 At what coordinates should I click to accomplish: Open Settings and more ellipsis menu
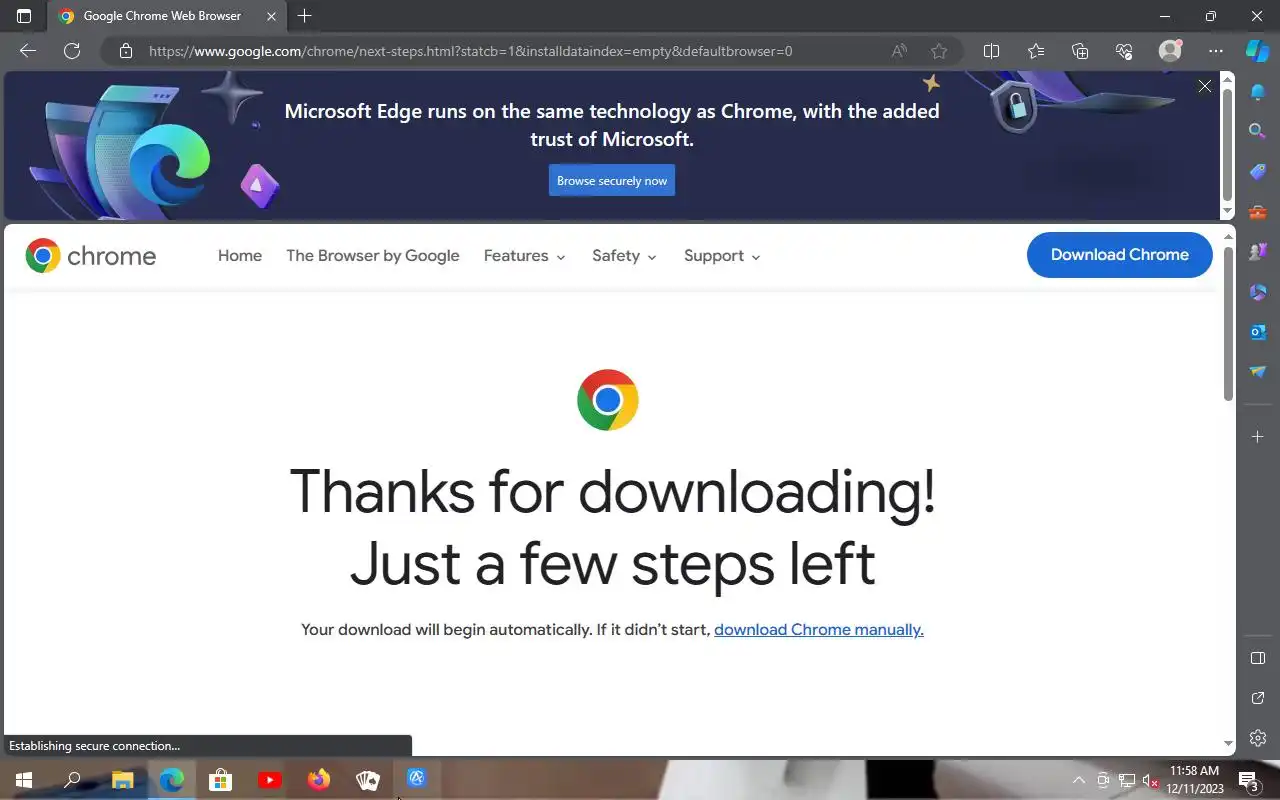[1215, 51]
